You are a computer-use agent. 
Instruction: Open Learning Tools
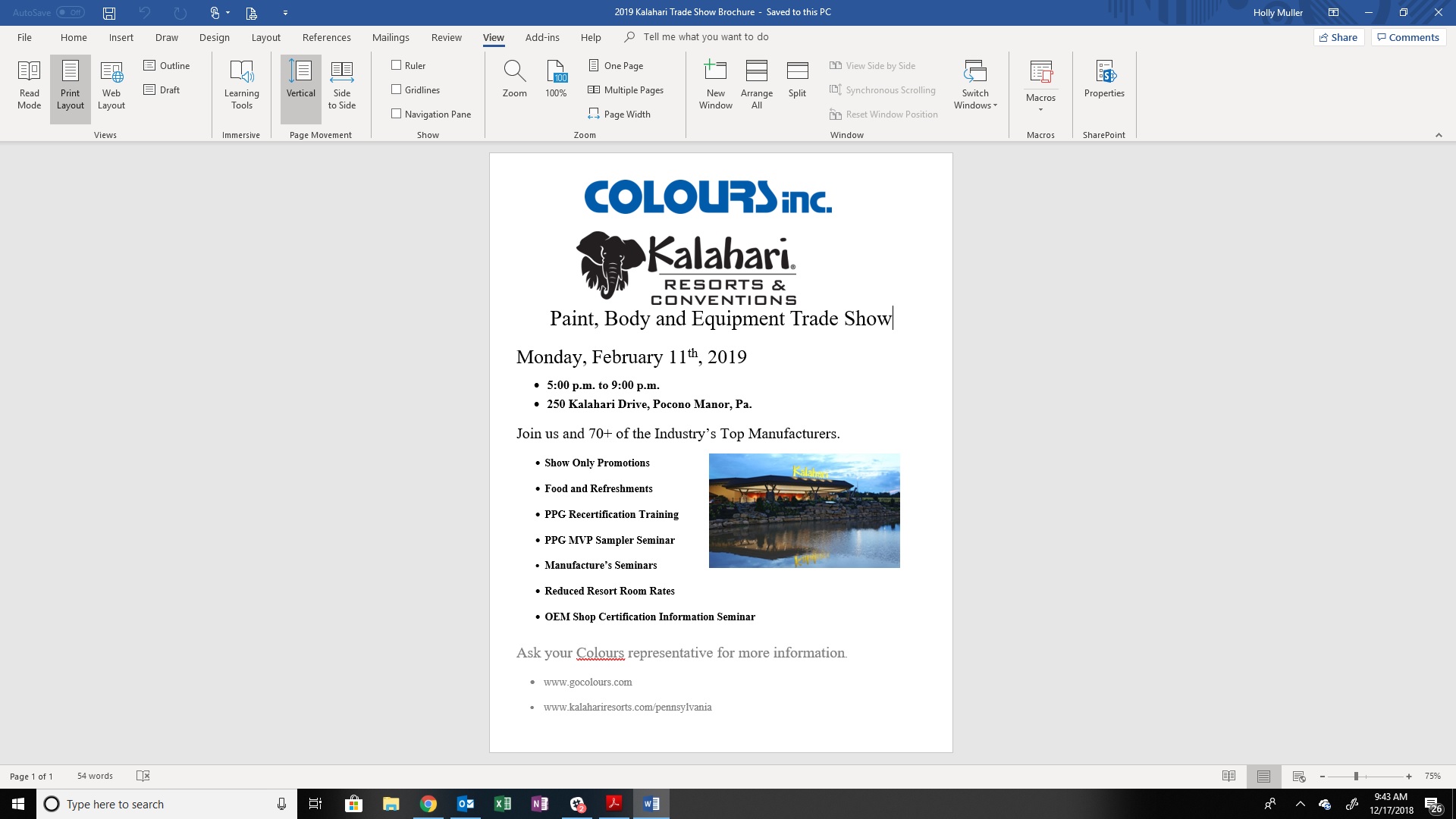(242, 86)
